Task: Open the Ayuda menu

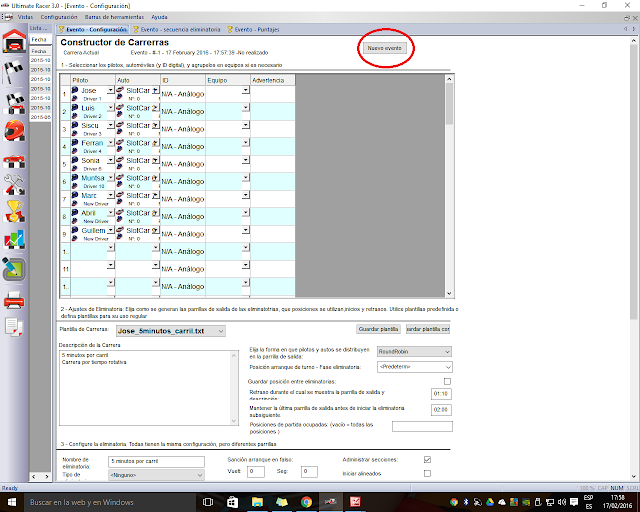Action: [x=159, y=17]
